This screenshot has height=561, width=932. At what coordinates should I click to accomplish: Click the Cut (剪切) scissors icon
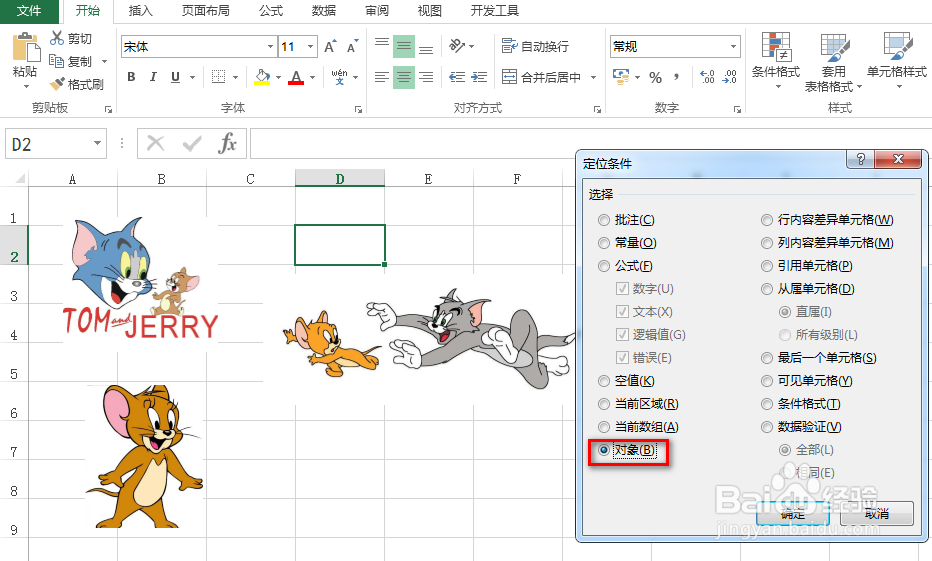click(57, 39)
